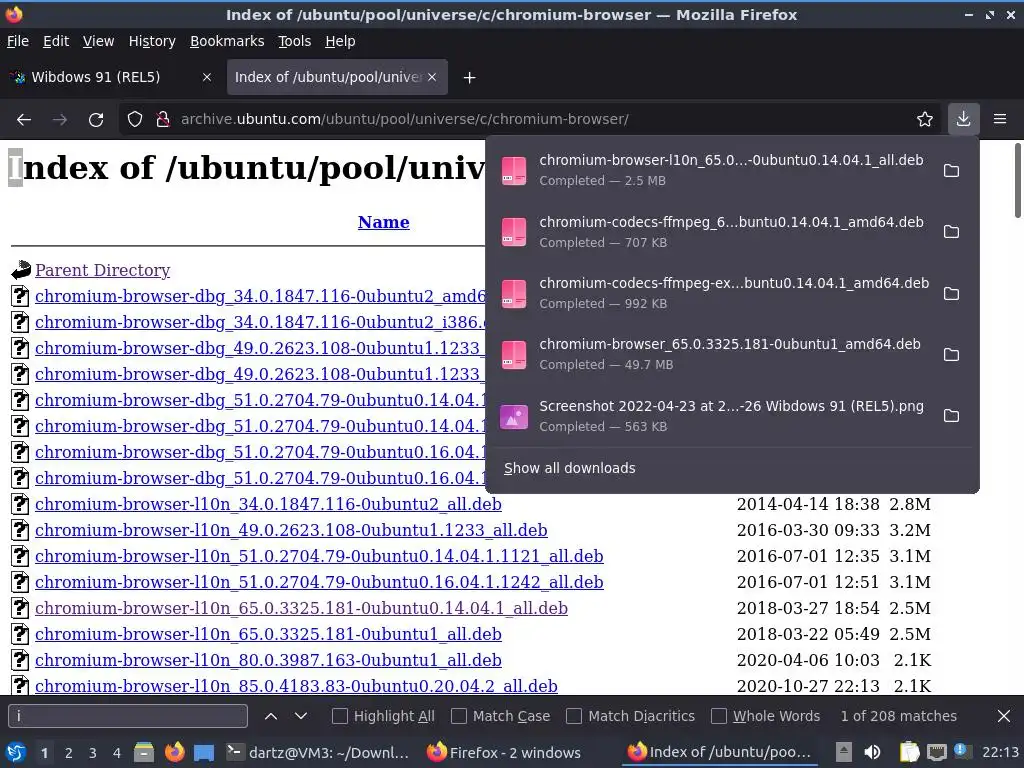Click the find-in-page text field
Screen dimensions: 1024x768
click(x=128, y=716)
